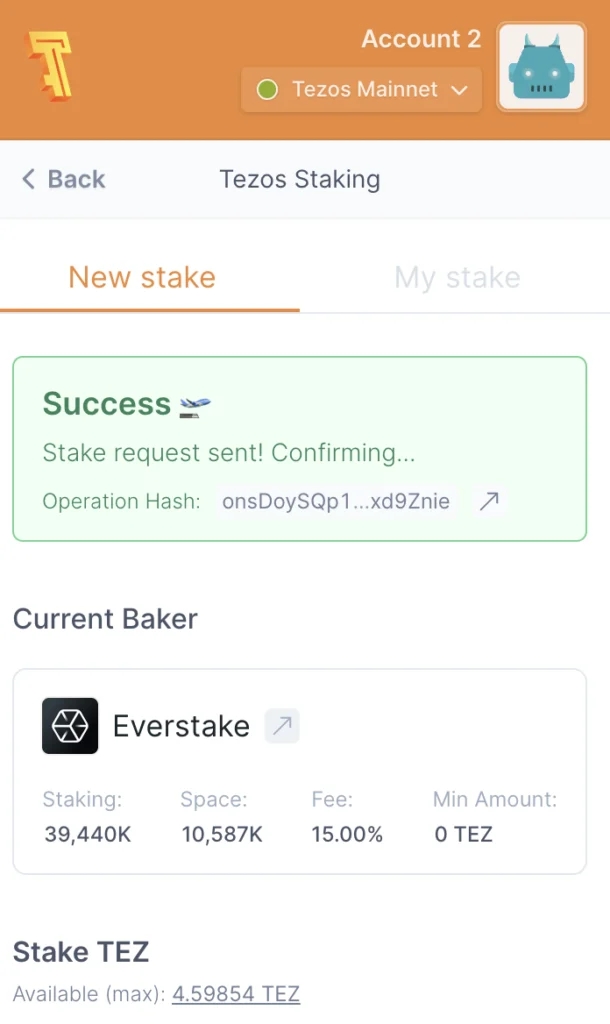Click the Everstake baker logo
Screen dimensions: 610x1024
(70, 725)
